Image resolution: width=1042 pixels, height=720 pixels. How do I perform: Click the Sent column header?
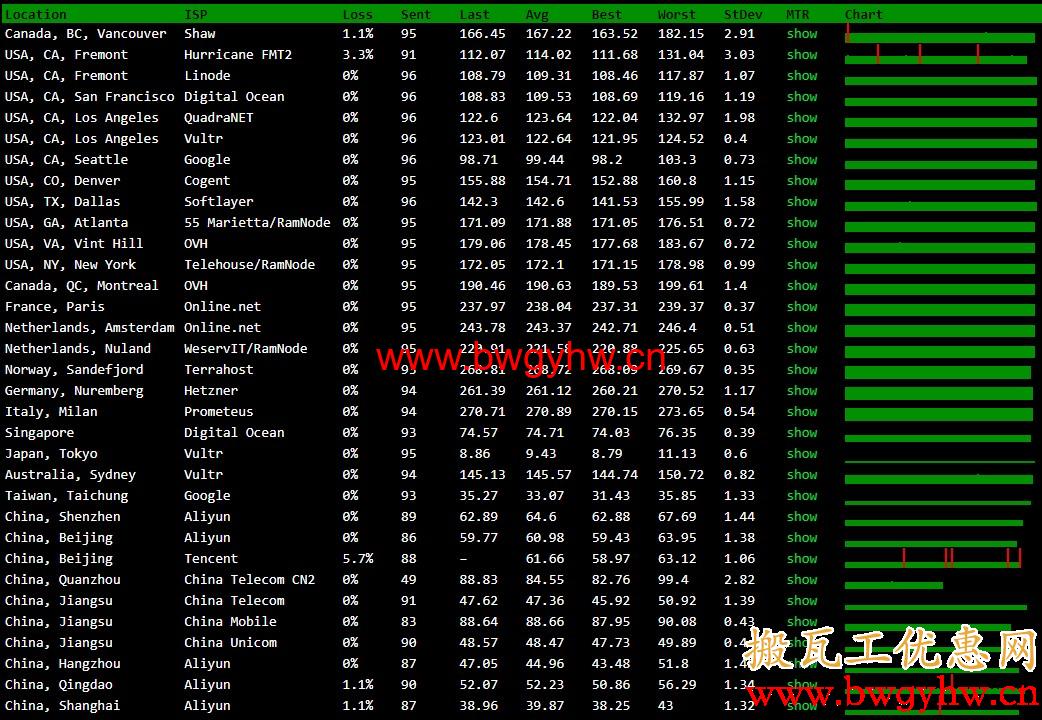(415, 14)
